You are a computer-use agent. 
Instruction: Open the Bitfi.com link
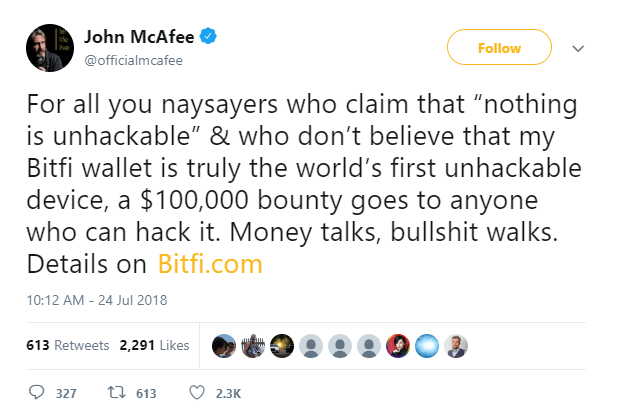click(x=210, y=265)
